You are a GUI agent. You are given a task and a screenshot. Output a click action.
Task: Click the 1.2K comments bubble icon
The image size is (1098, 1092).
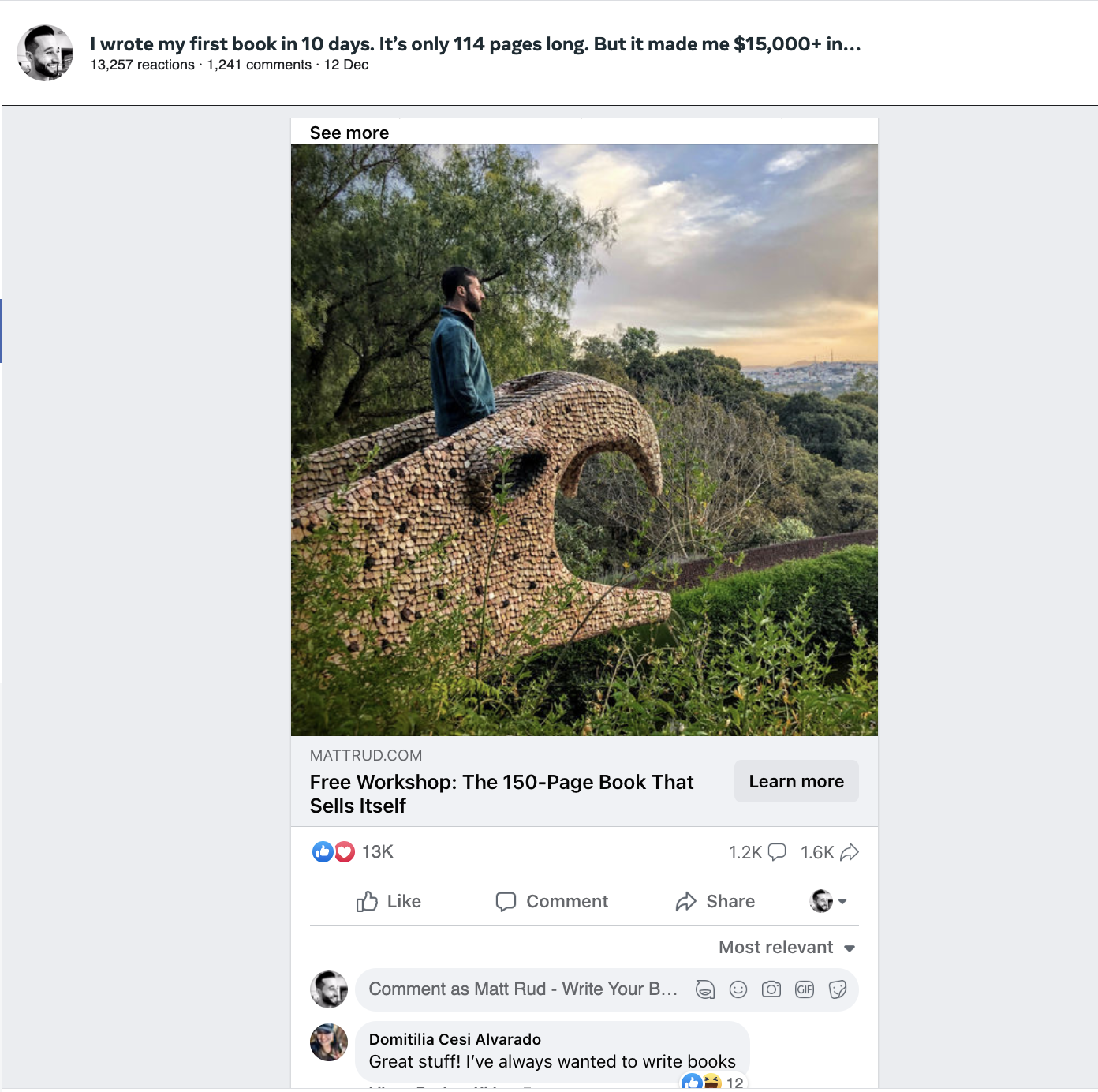[777, 852]
